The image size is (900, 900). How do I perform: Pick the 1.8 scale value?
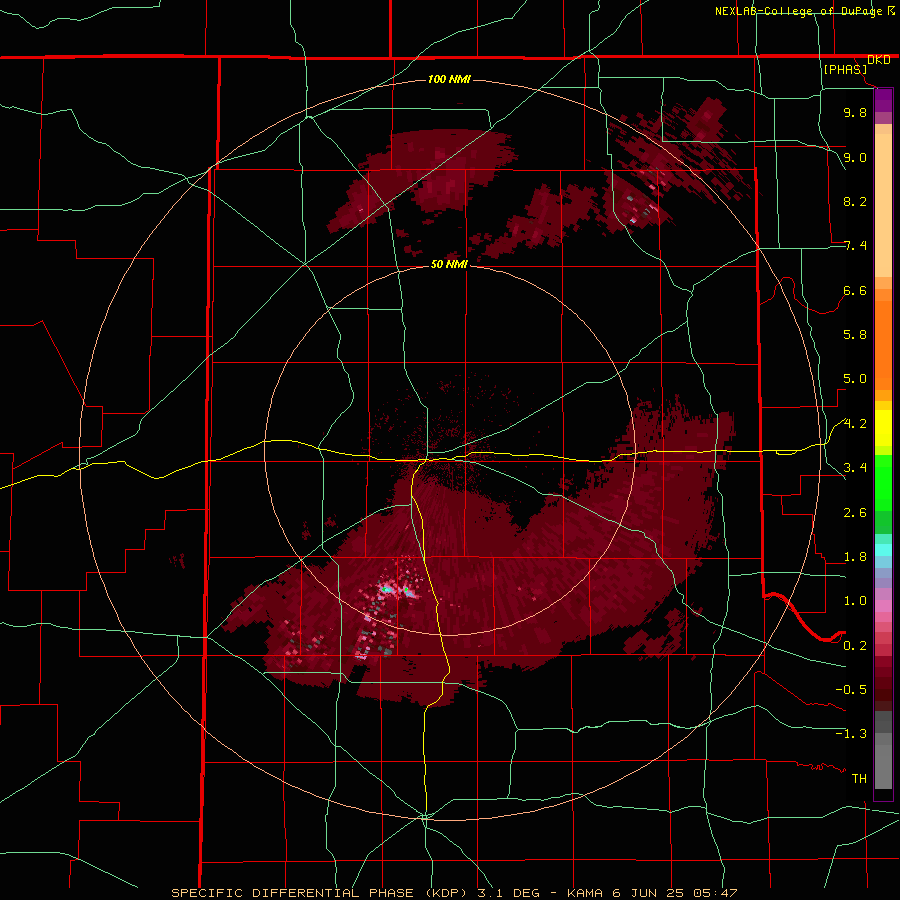coord(855,557)
